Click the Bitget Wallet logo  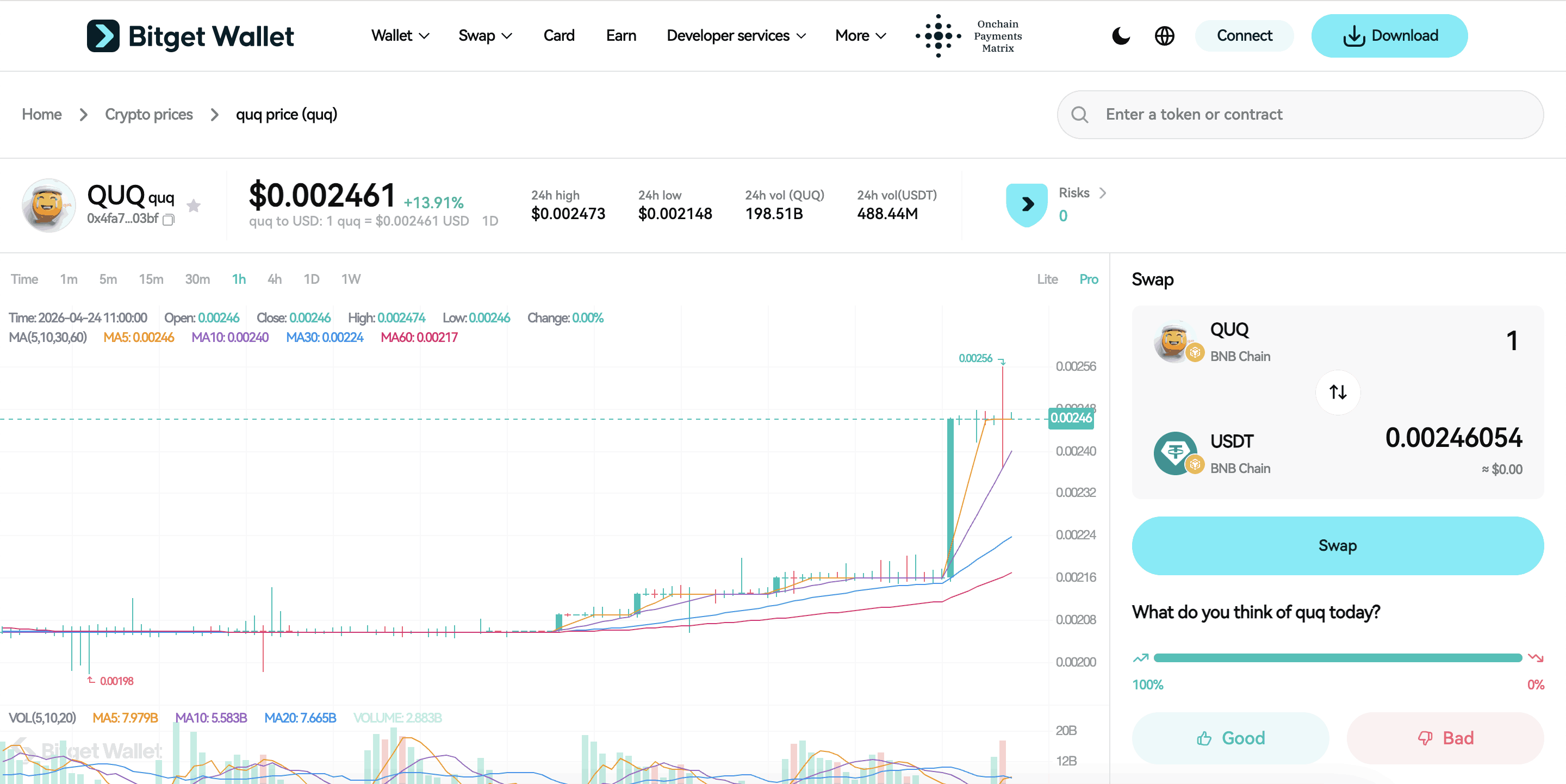pyautogui.click(x=190, y=36)
